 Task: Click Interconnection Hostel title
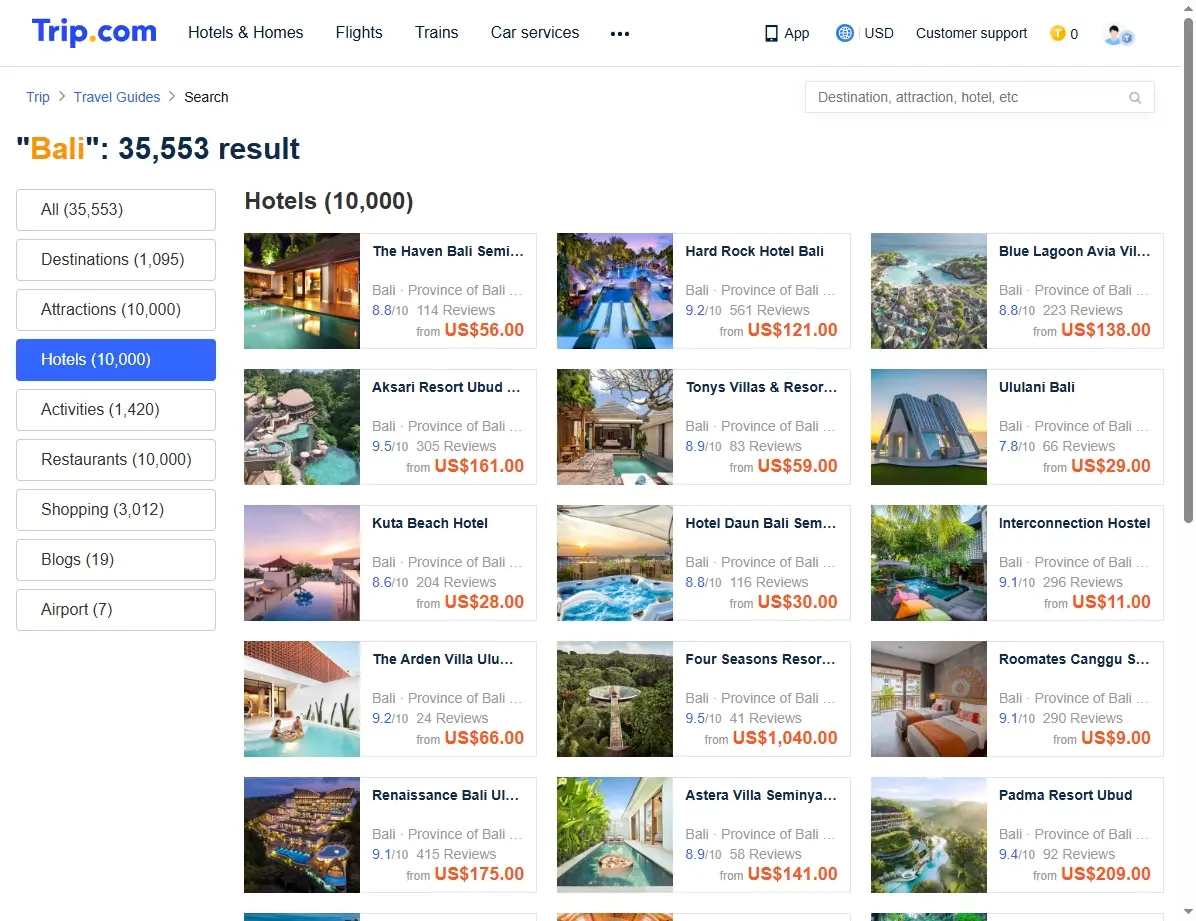coord(1074,523)
